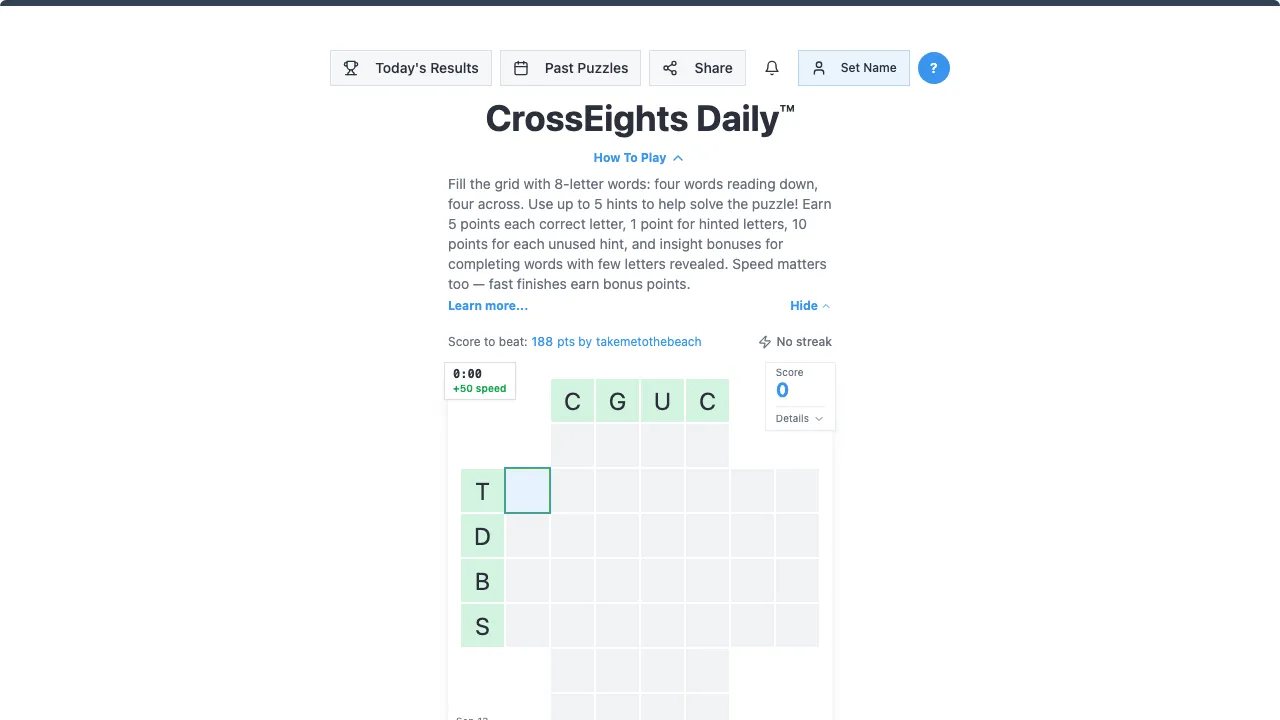This screenshot has width=1280, height=720.
Task: Open help with the blue question mark
Action: click(934, 68)
